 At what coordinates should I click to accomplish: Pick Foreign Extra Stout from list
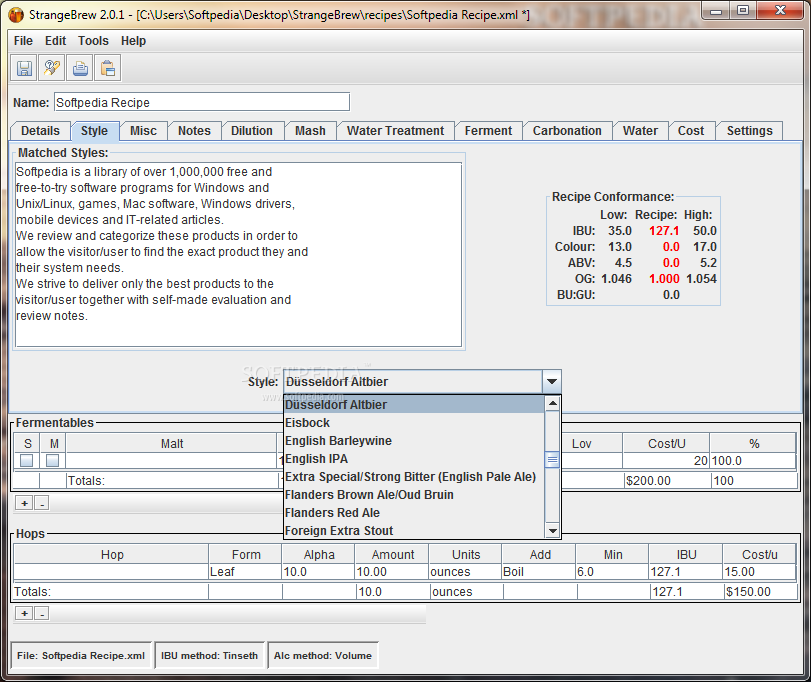pos(414,531)
